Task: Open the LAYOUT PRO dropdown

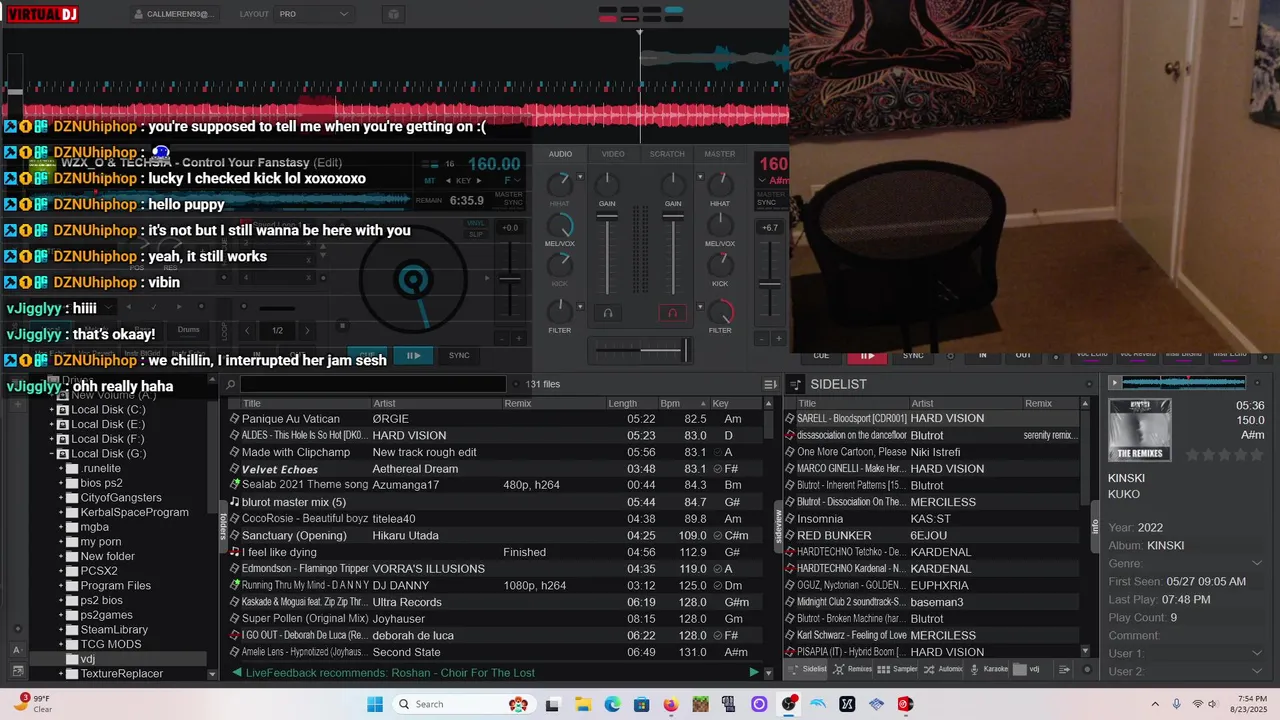Action: pyautogui.click(x=314, y=14)
